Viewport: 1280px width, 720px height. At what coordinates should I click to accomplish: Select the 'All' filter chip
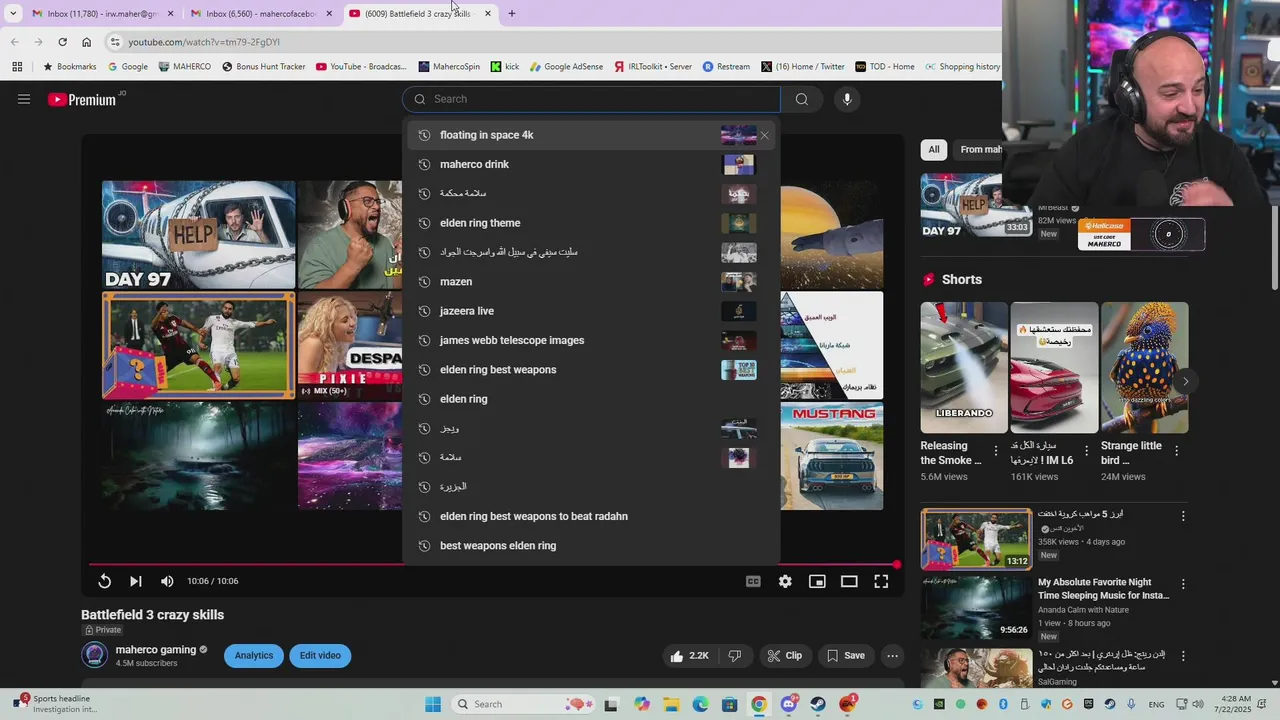[933, 150]
